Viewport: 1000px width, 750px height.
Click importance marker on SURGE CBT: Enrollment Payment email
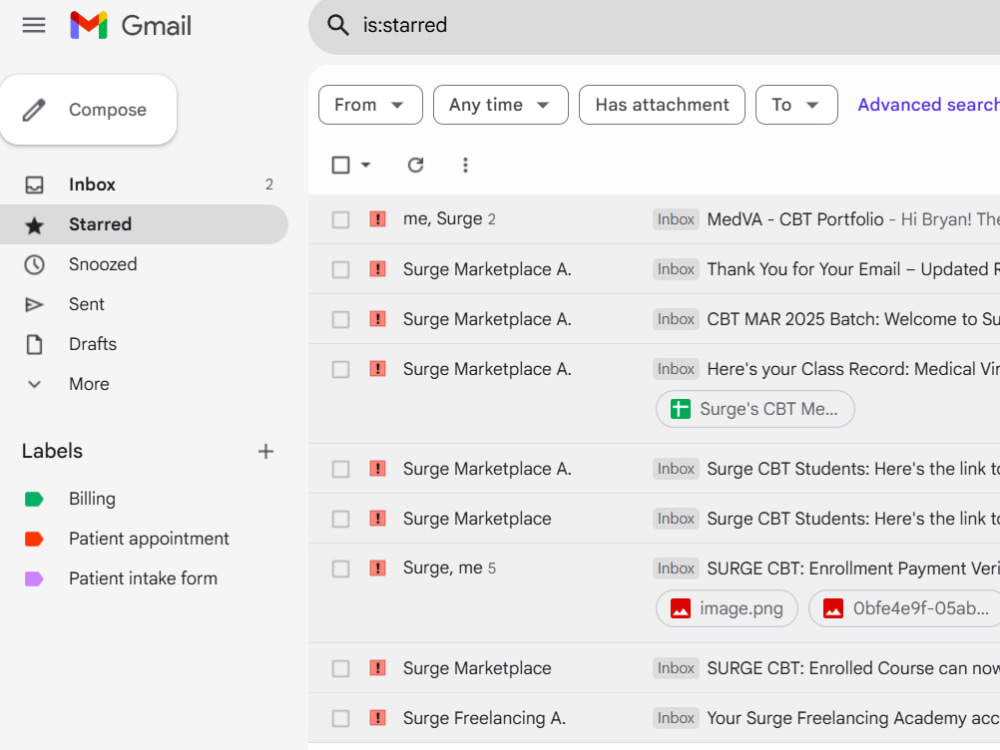point(378,568)
